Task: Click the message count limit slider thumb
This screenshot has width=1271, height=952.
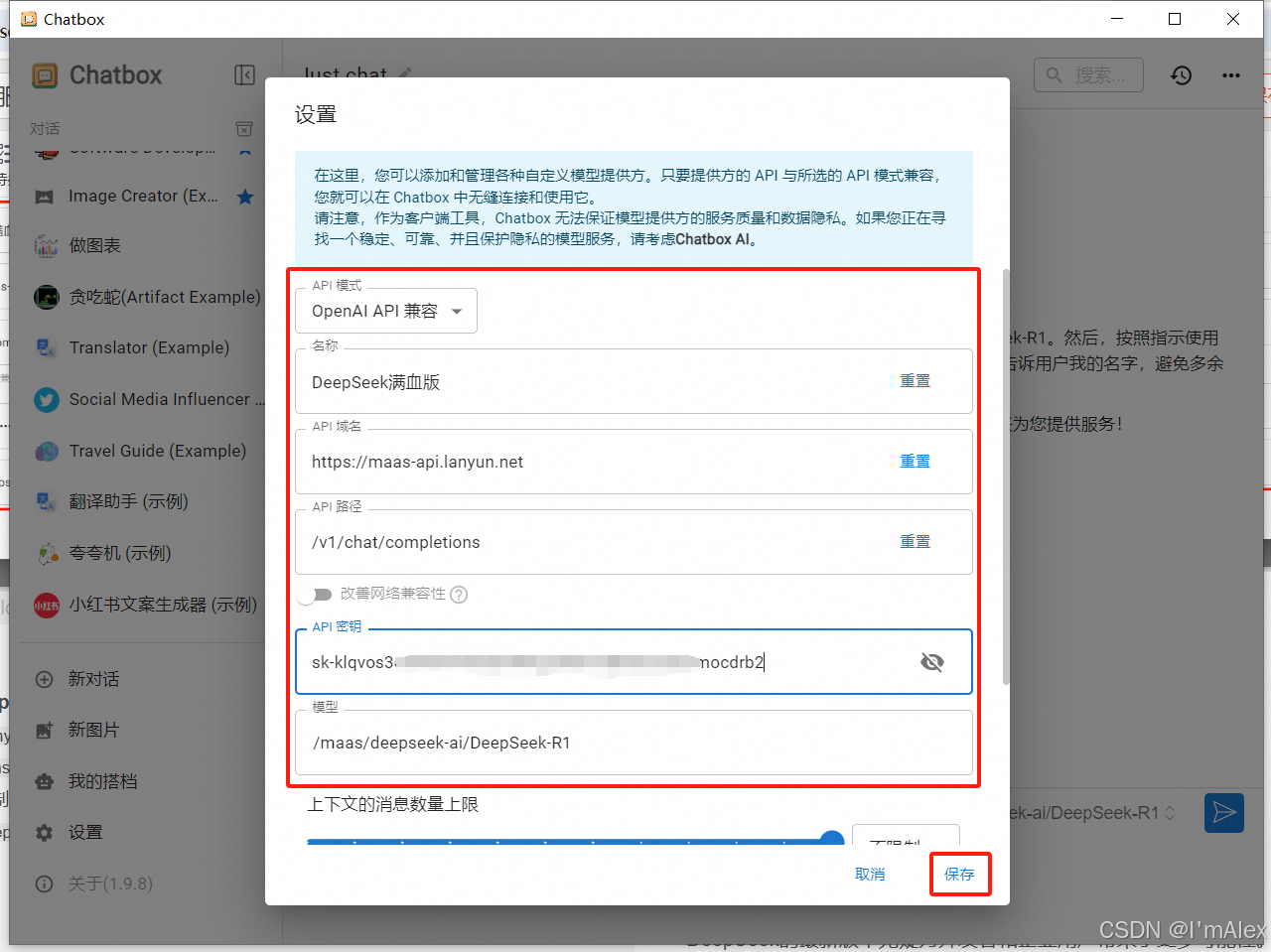Action: click(x=833, y=840)
